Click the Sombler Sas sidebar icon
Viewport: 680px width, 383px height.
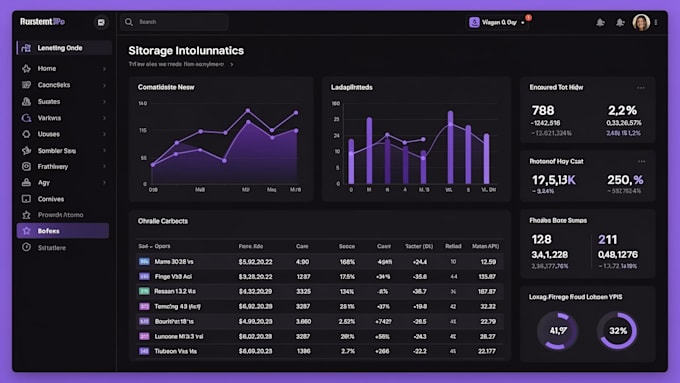coord(26,151)
